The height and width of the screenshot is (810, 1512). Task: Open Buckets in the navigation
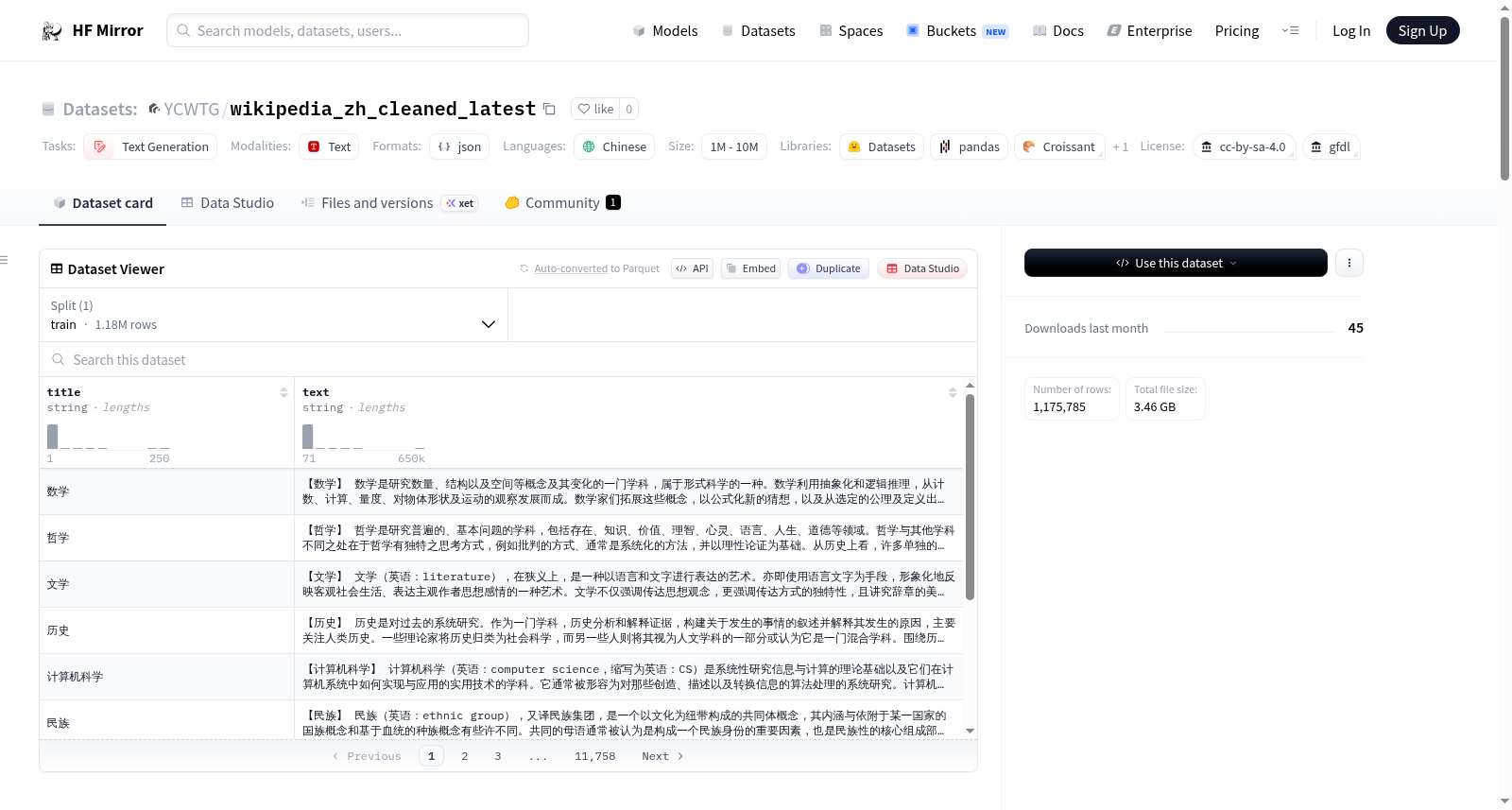[x=957, y=30]
